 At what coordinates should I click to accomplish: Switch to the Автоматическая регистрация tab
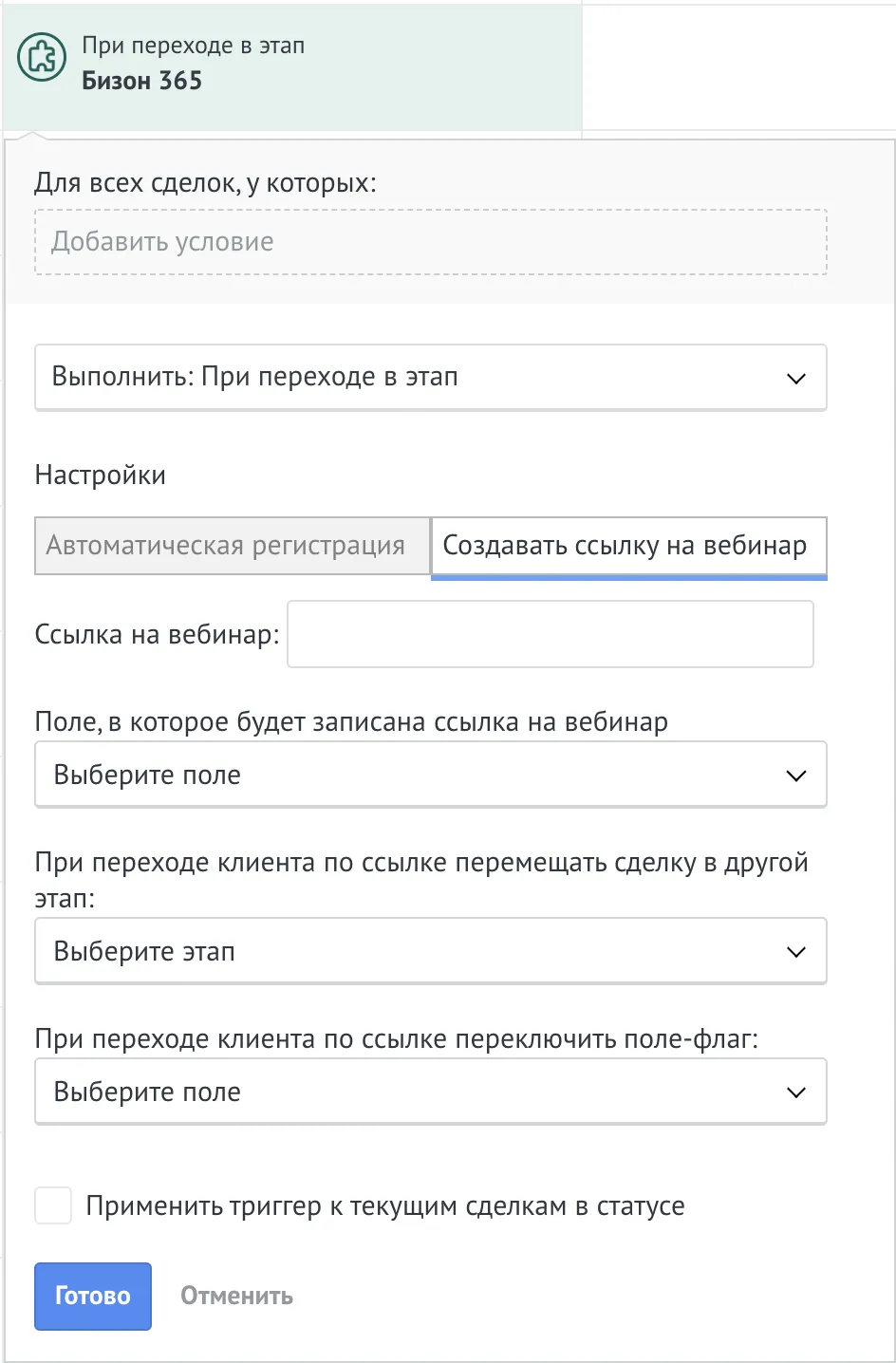coord(233,546)
